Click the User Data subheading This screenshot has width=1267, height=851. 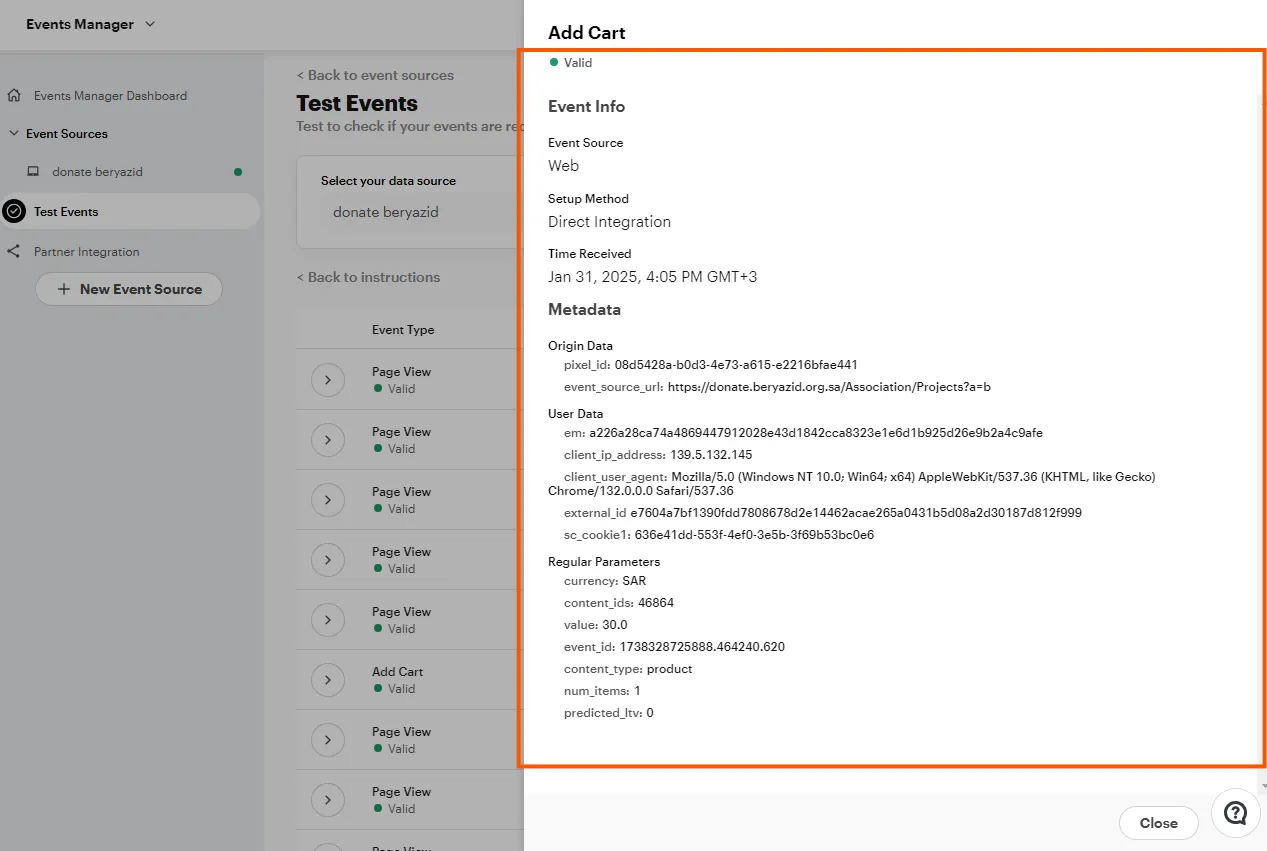click(x=576, y=414)
